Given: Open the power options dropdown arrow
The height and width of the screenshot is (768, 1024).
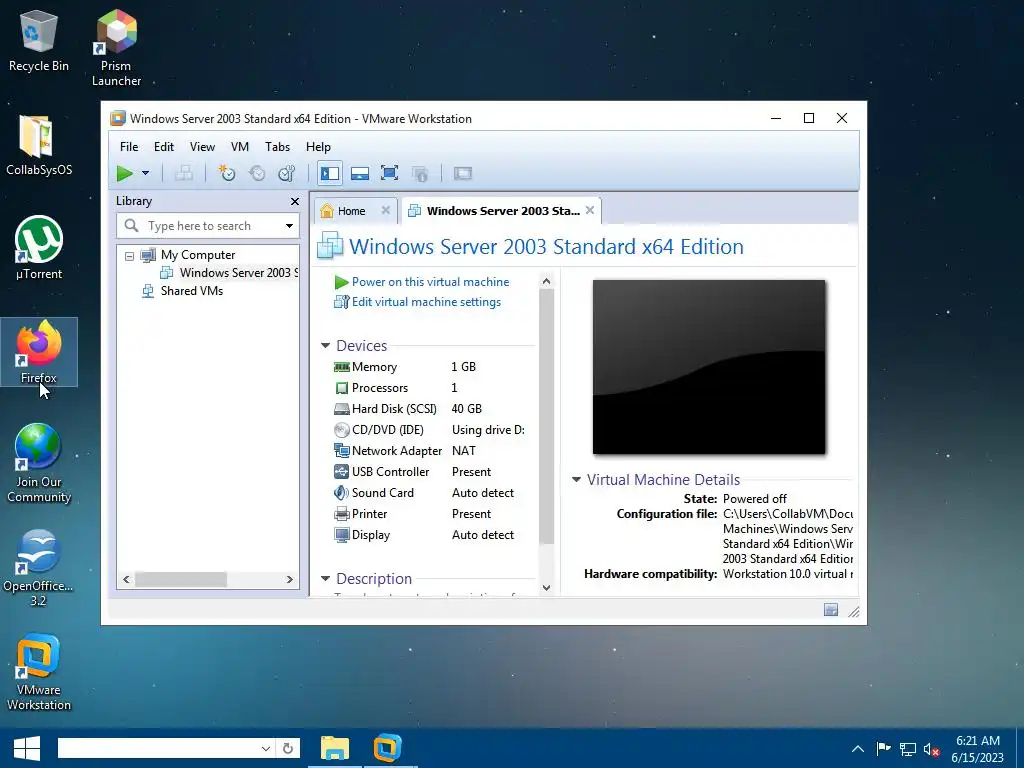Looking at the screenshot, I should pyautogui.click(x=146, y=173).
